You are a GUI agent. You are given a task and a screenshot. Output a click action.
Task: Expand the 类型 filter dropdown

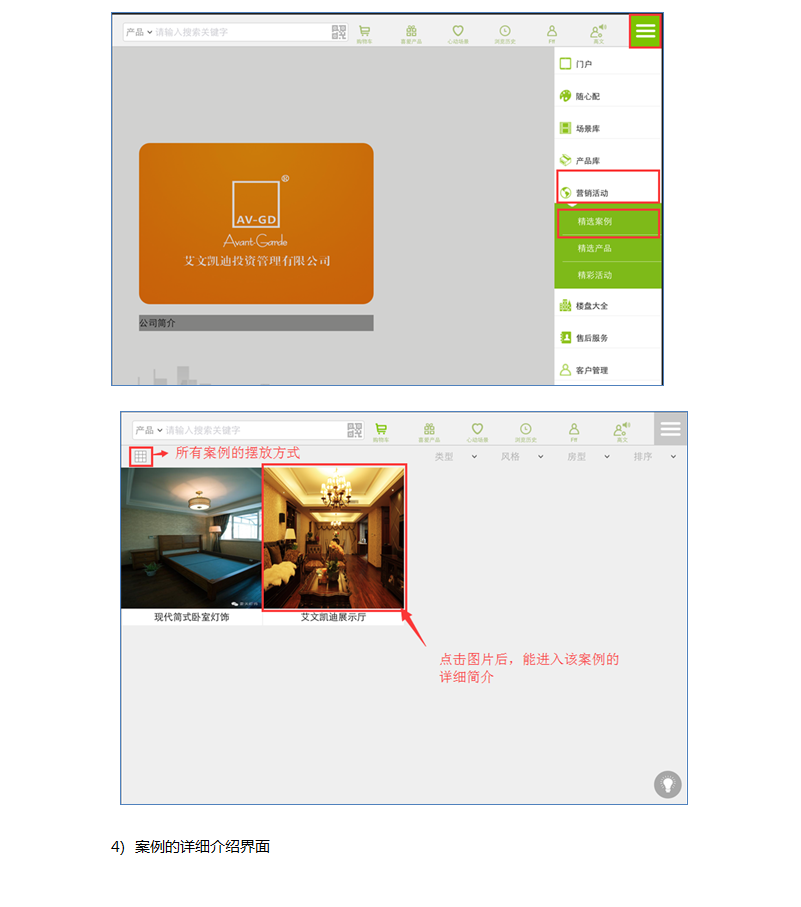tap(456, 456)
